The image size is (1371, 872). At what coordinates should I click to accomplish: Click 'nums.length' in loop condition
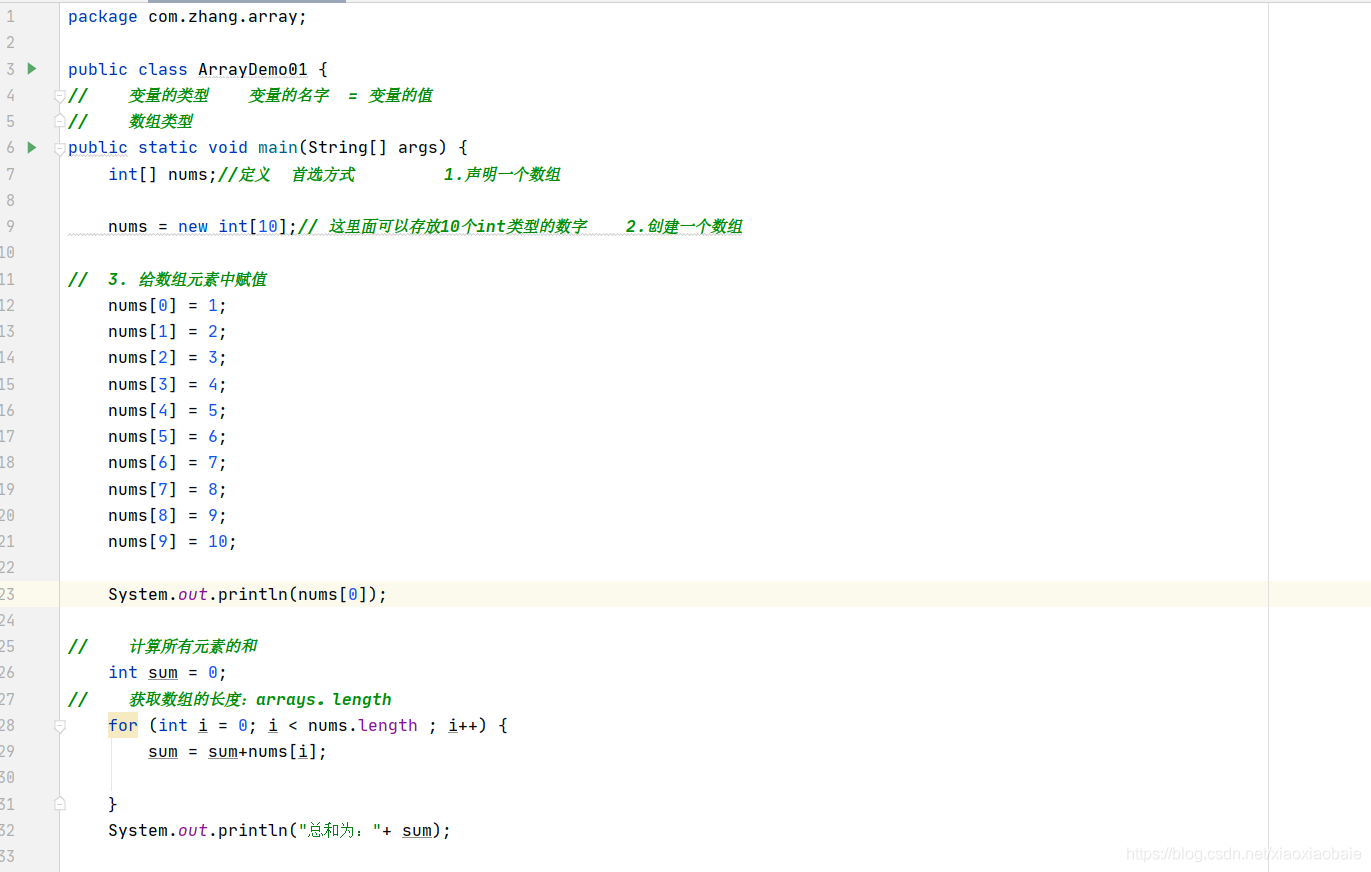(x=363, y=725)
